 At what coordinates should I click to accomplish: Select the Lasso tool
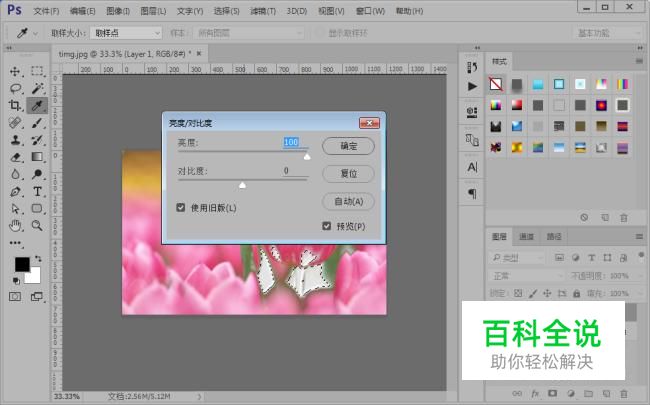tap(15, 88)
